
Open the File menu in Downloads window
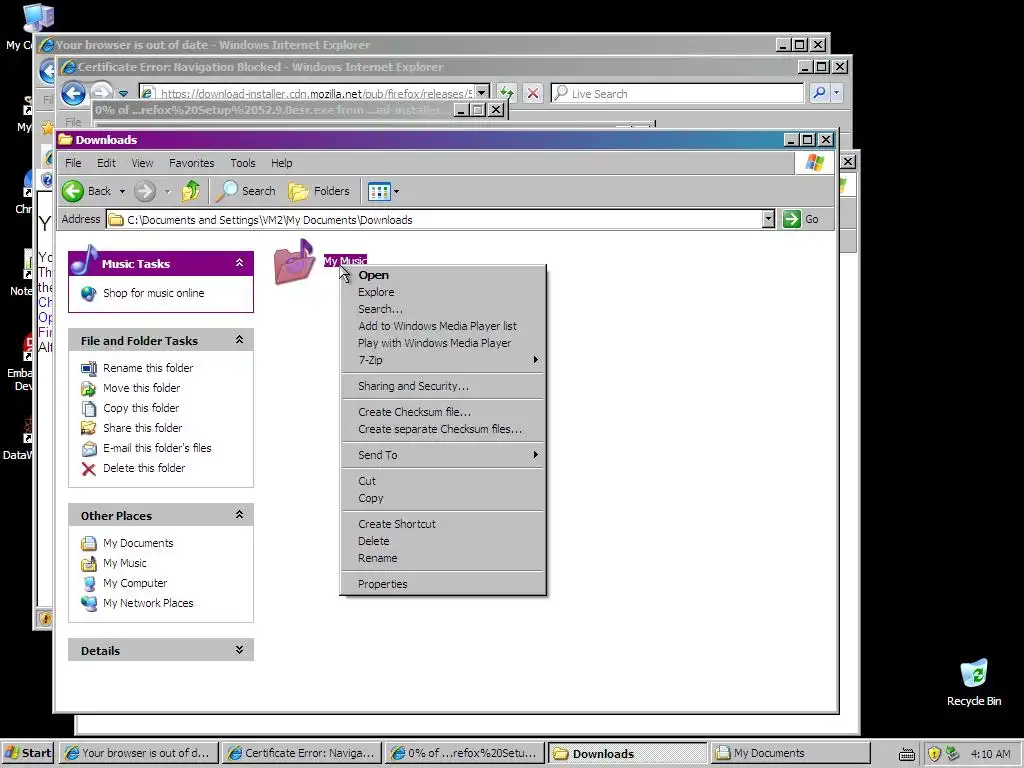(x=73, y=163)
